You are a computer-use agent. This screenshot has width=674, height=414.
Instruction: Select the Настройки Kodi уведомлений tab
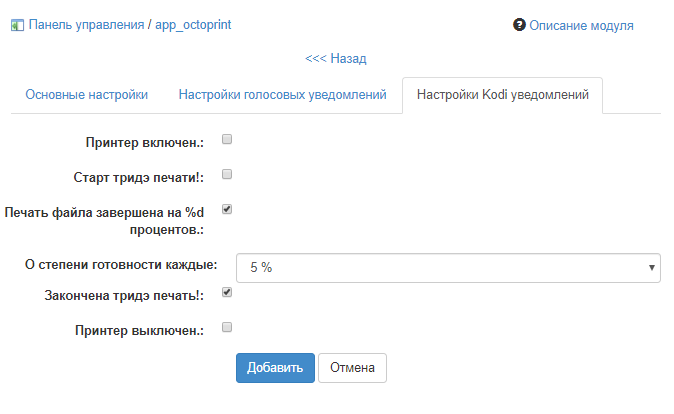(x=502, y=95)
